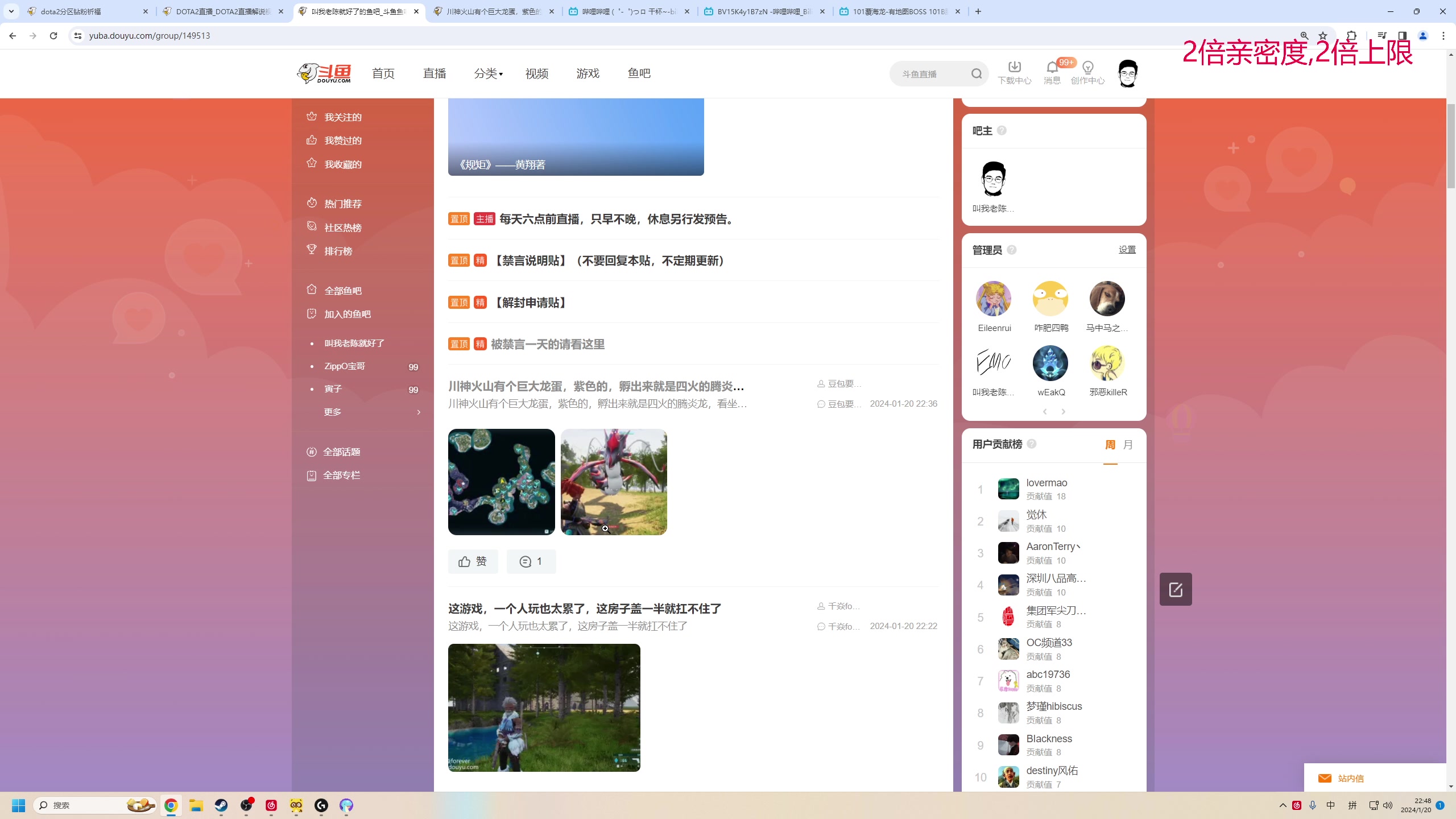Click the like 赞 button on first post
The width and height of the screenshot is (1456, 819).
tap(473, 561)
